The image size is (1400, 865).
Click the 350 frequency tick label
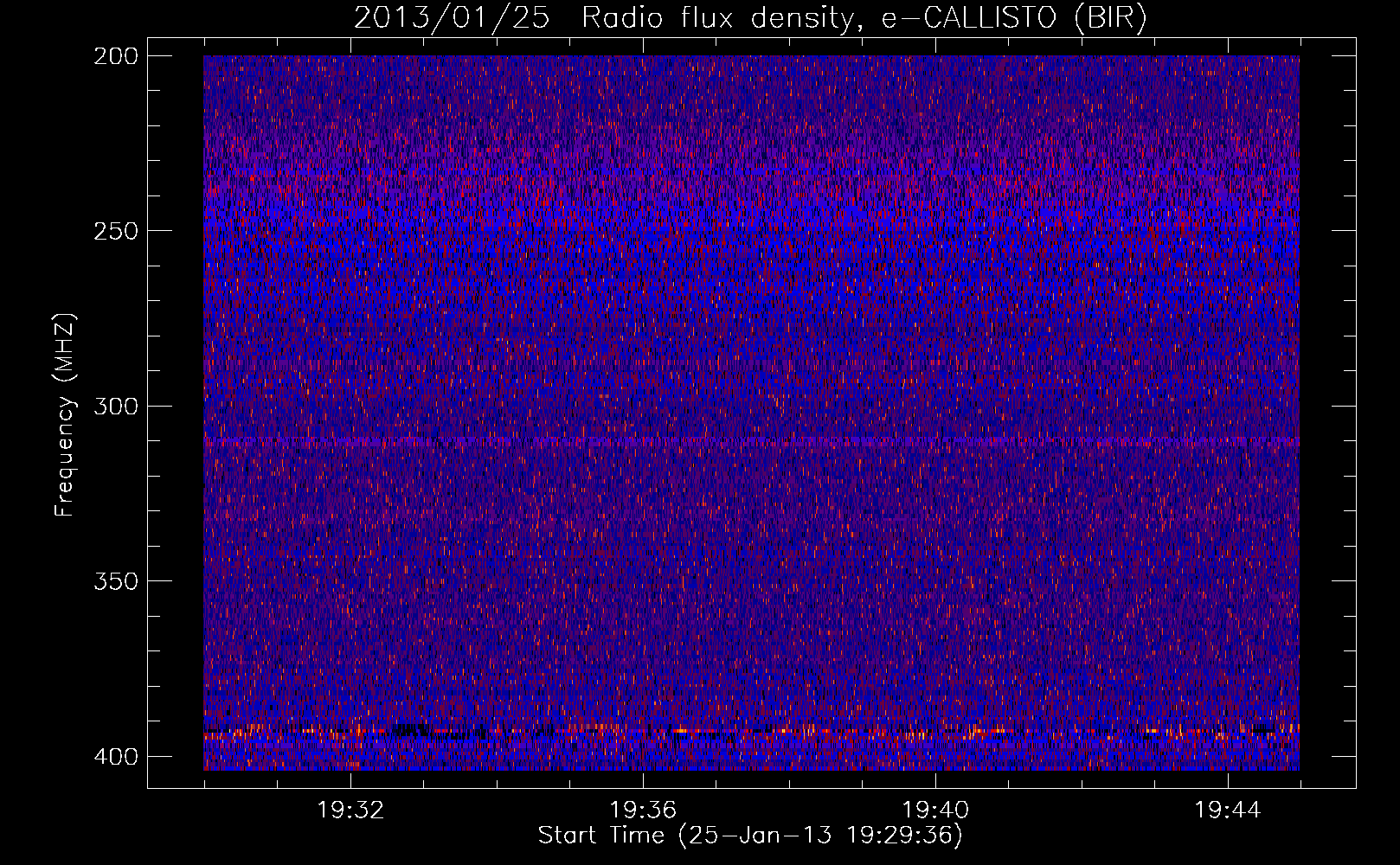pyautogui.click(x=115, y=581)
